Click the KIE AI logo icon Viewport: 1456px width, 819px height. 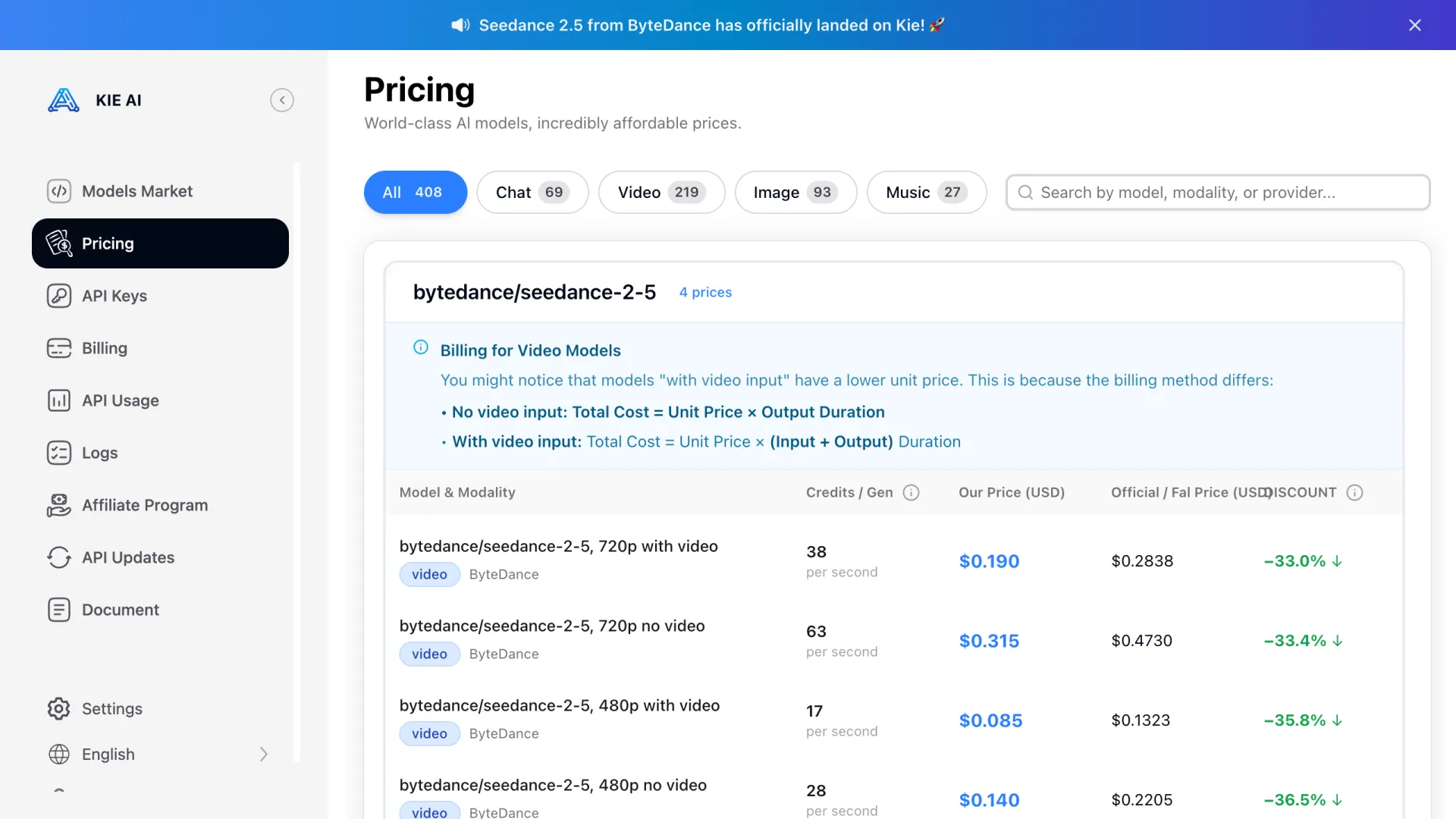[64, 100]
